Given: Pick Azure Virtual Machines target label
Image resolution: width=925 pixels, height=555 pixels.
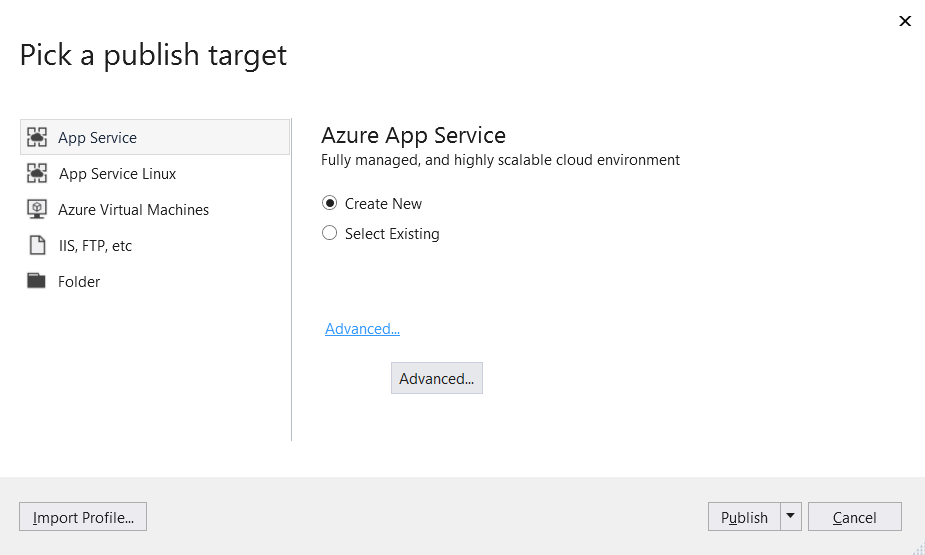Looking at the screenshot, I should pyautogui.click(x=133, y=209).
